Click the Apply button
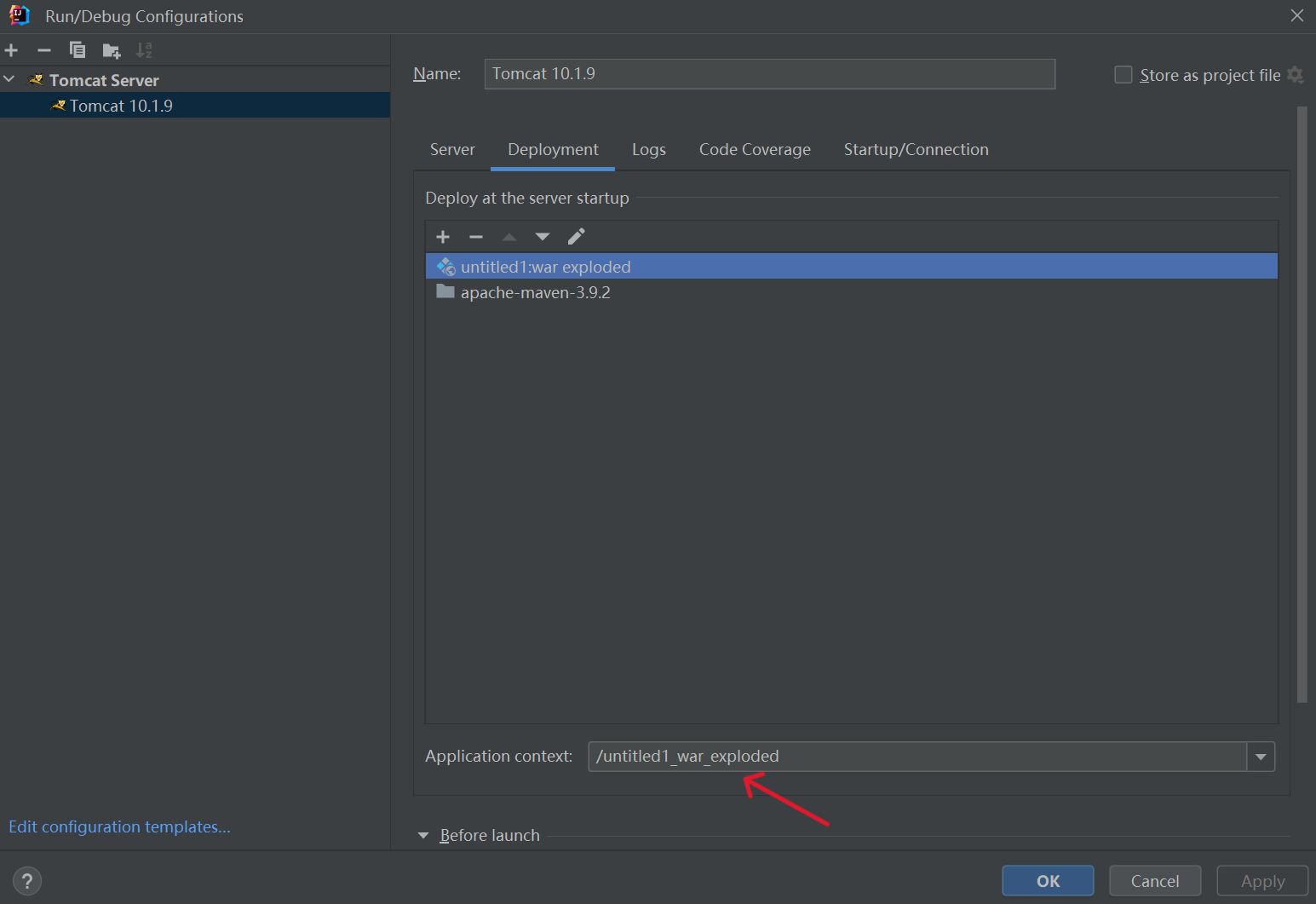Screen dimensions: 1316x904 [1262, 881]
